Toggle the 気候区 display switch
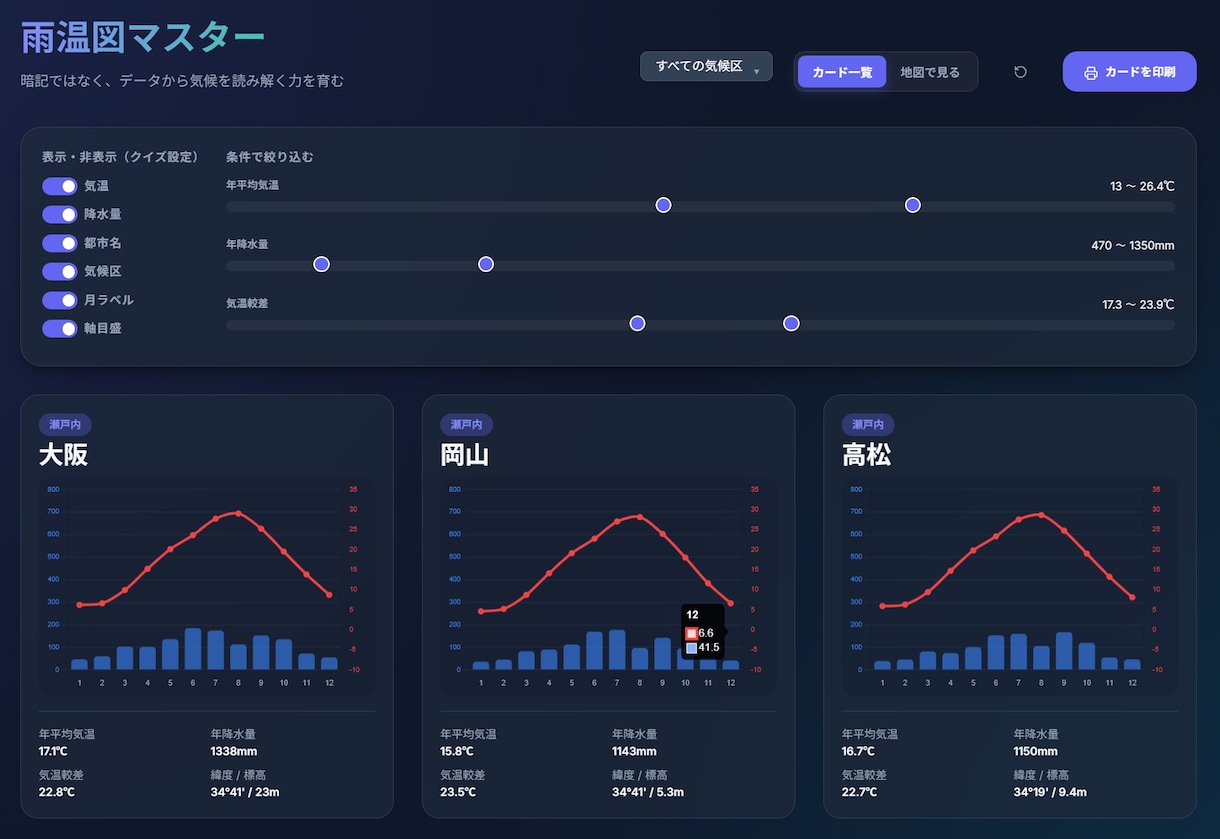The height and width of the screenshot is (839, 1220). tap(59, 271)
